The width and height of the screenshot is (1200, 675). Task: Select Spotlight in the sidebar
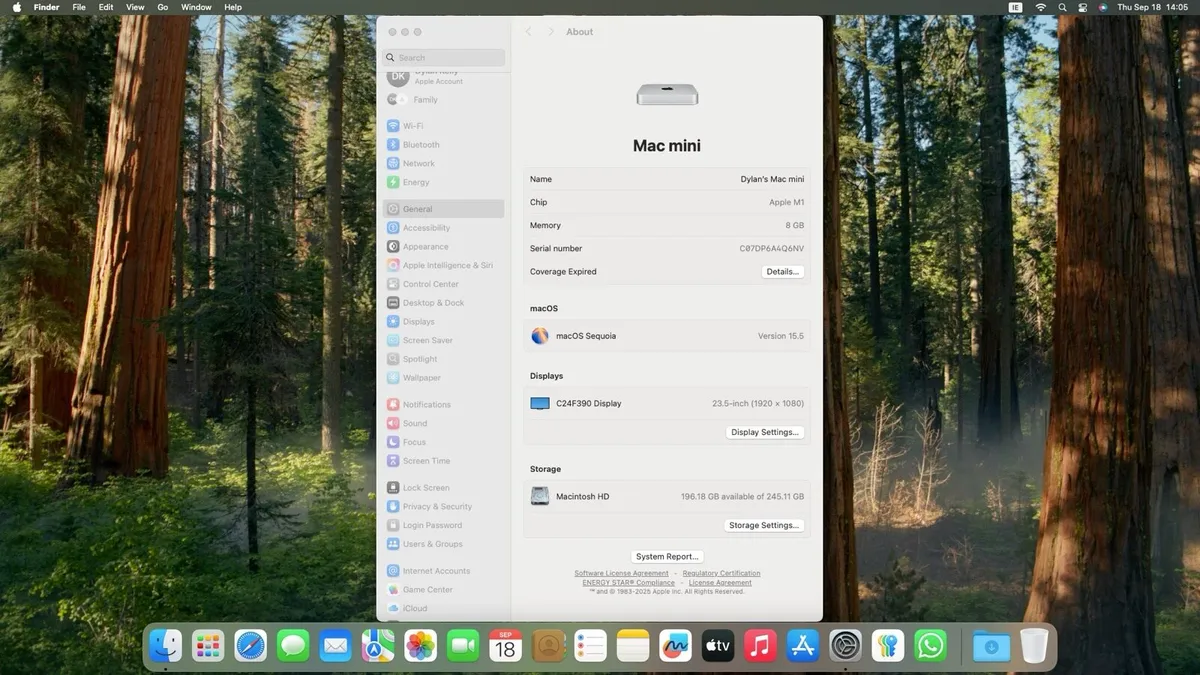coord(443,359)
